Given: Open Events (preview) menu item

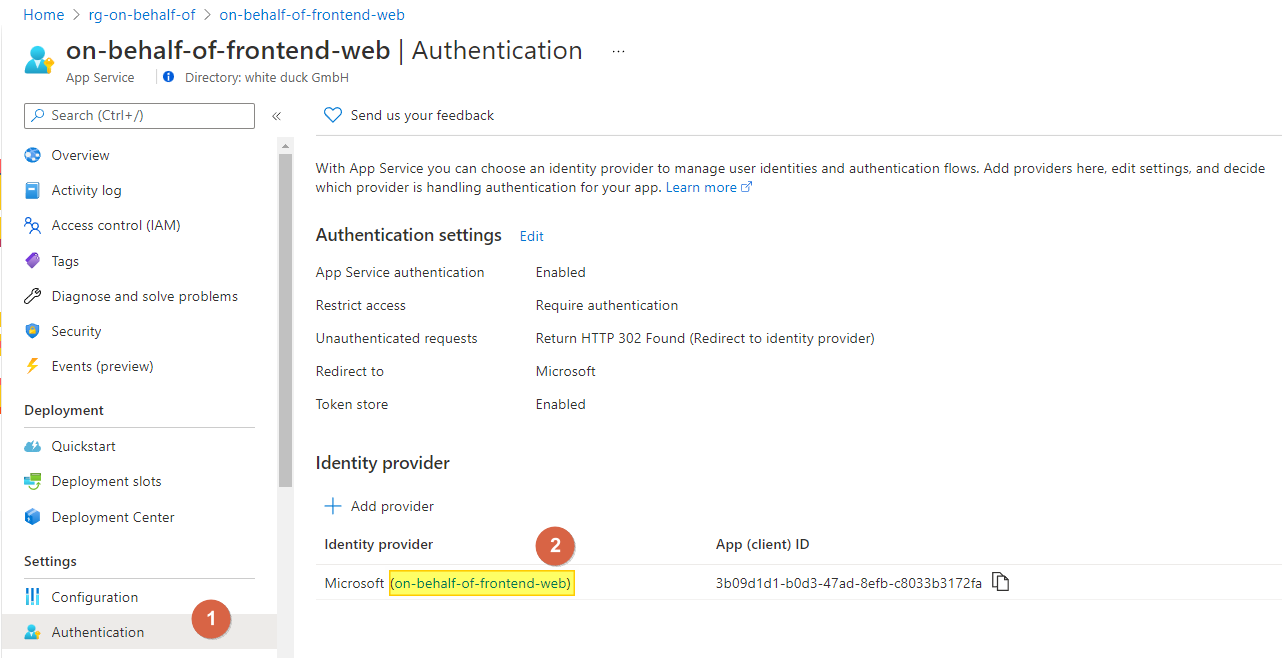Looking at the screenshot, I should 102,366.
